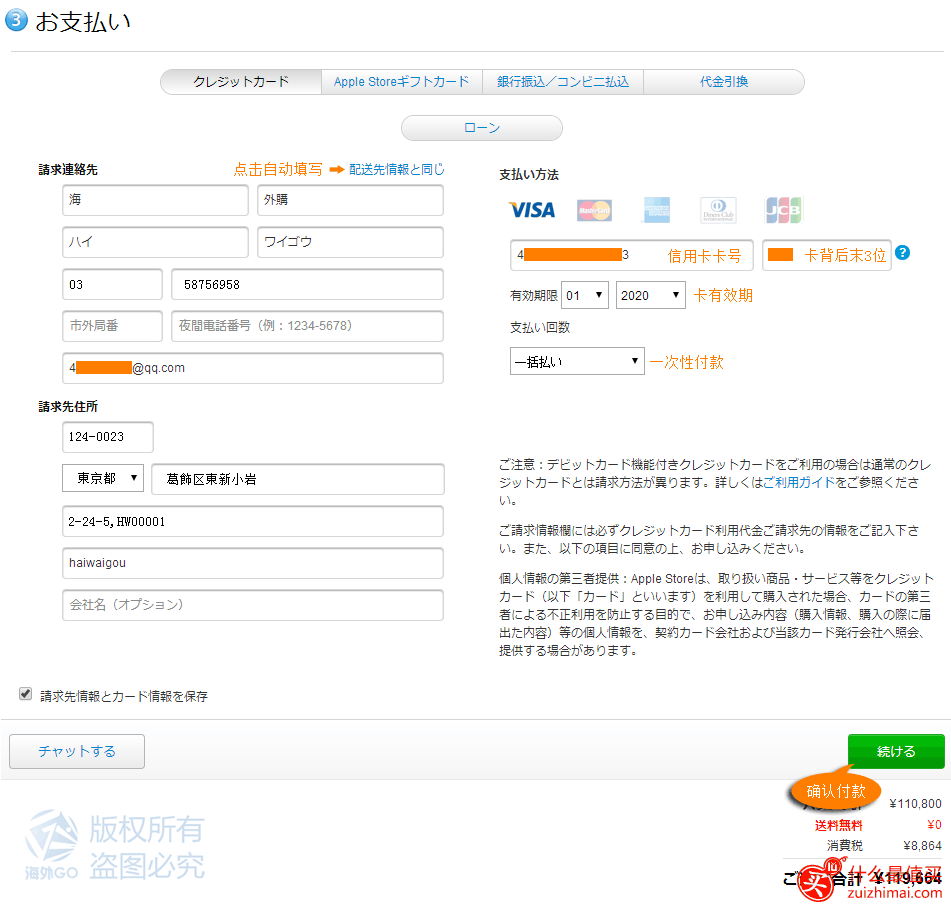Click the 請求先住所 heading
The width and height of the screenshot is (951, 907).
[x=68, y=406]
